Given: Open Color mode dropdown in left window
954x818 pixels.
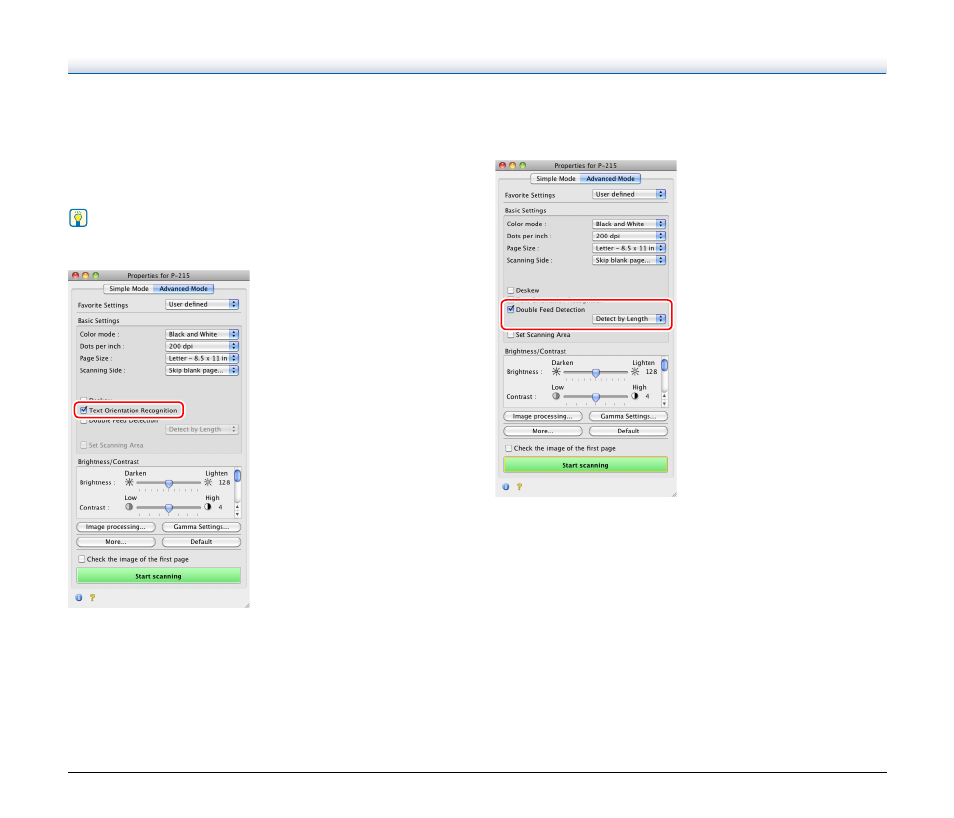Looking at the screenshot, I should 202,334.
